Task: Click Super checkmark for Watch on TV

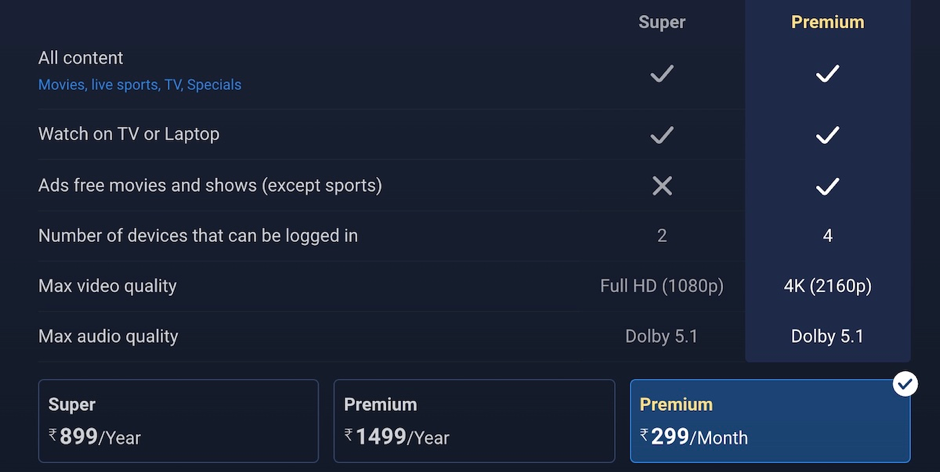Action: (662, 134)
